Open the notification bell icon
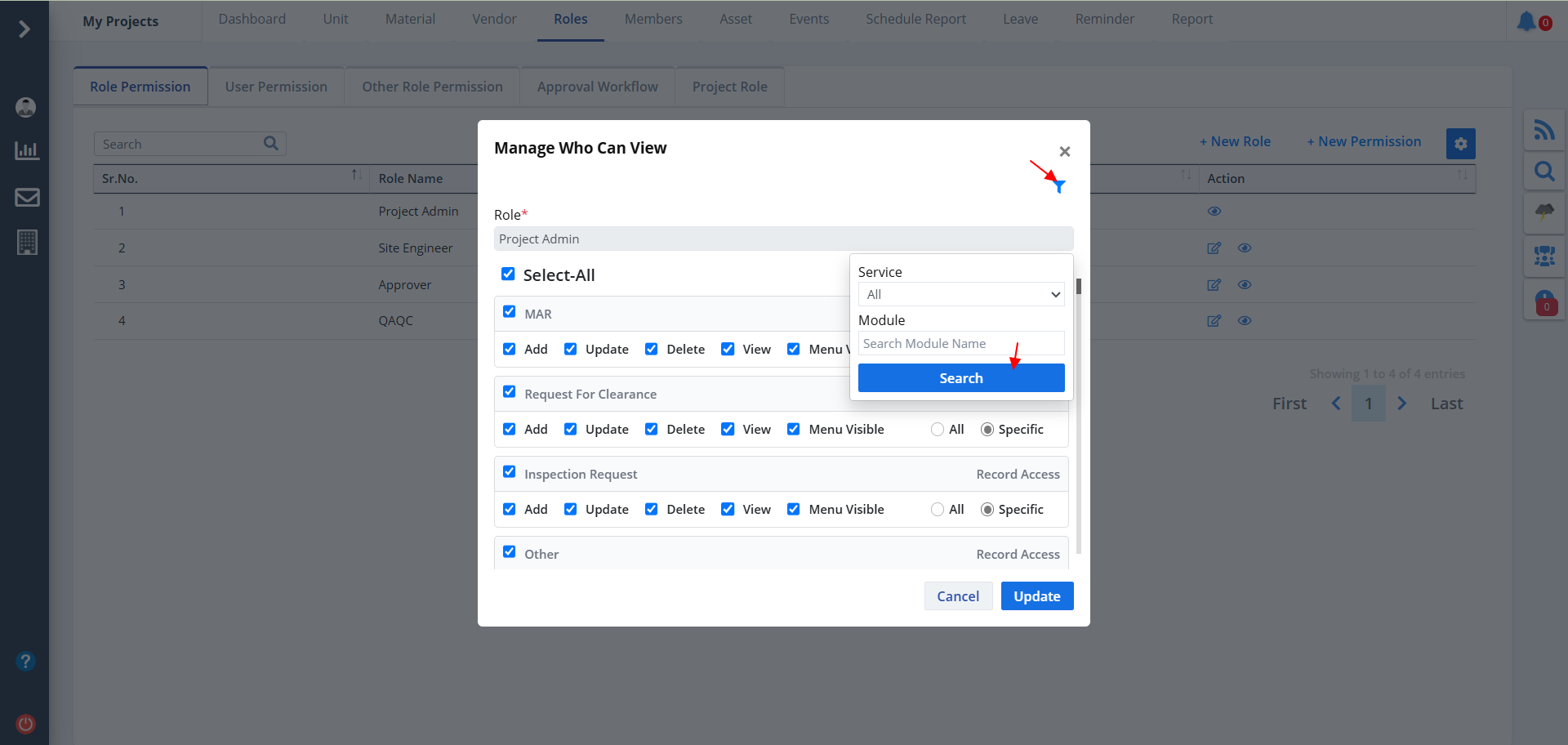1568x745 pixels. click(x=1526, y=21)
